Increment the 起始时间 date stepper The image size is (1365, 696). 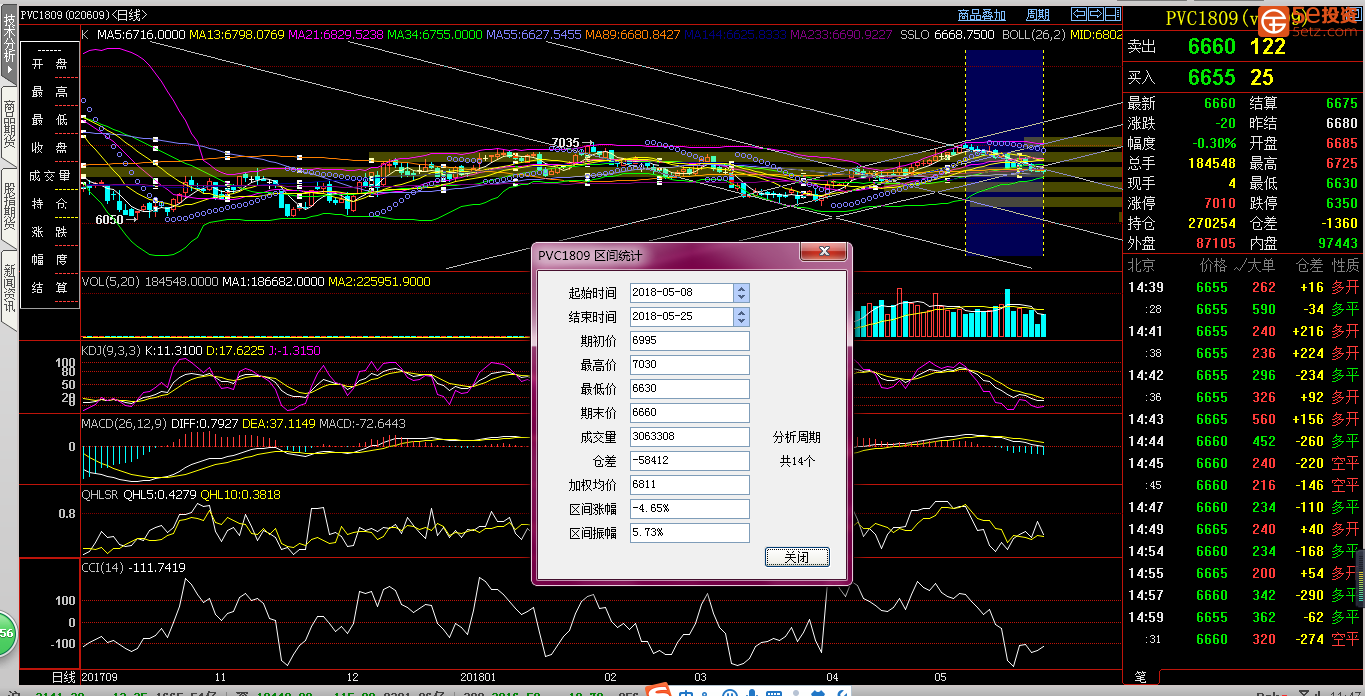tap(741, 289)
